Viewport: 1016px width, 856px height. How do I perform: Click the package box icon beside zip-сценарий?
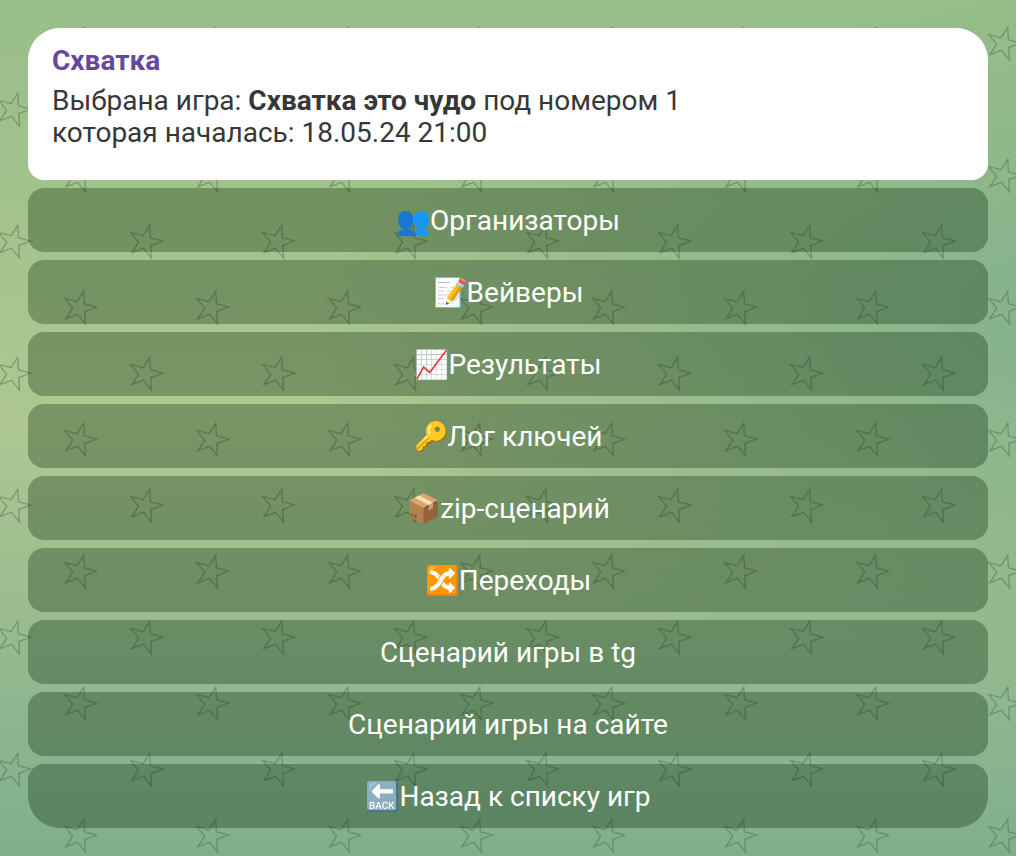[x=423, y=509]
